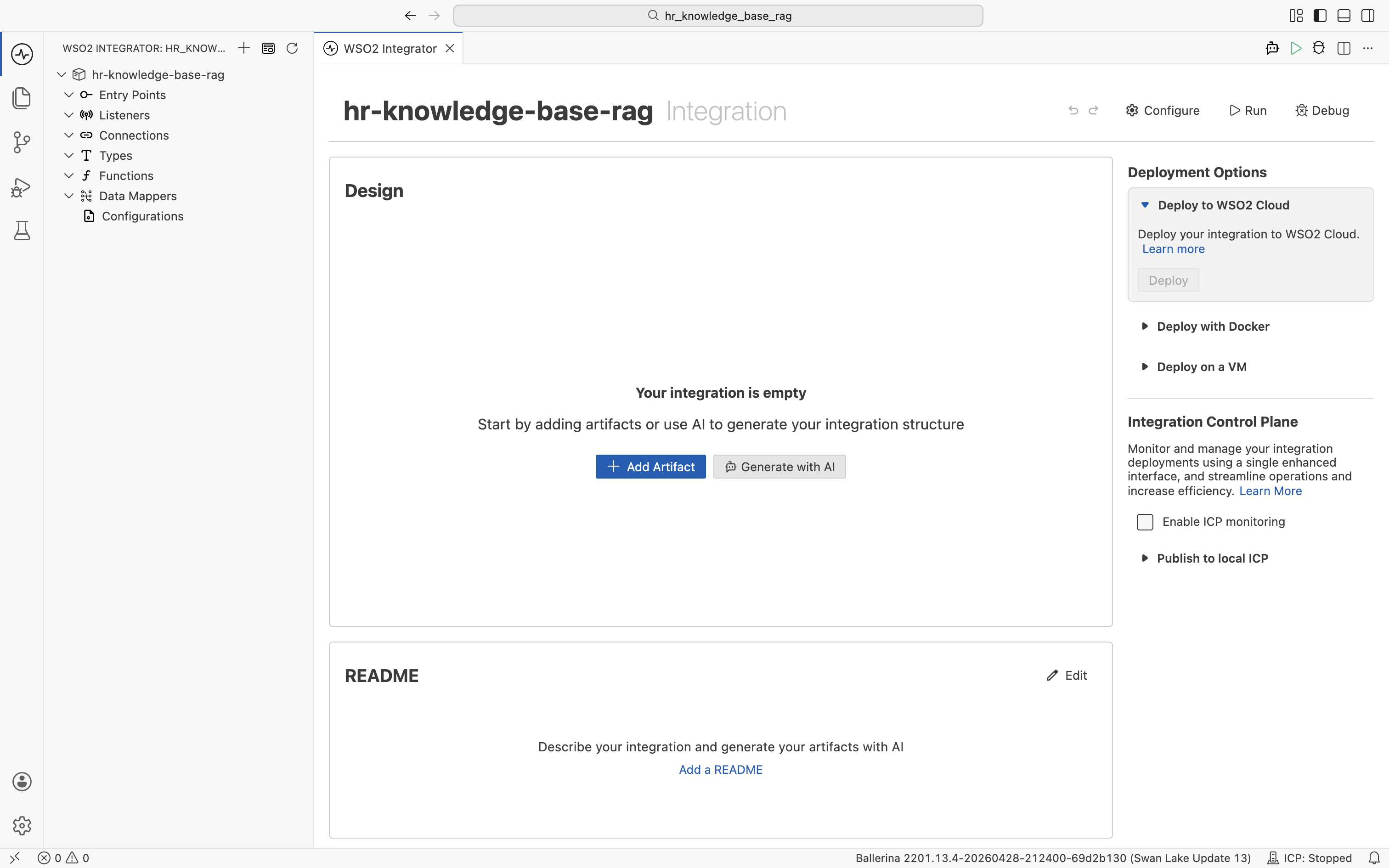Open editor more actions menu

(x=1368, y=48)
